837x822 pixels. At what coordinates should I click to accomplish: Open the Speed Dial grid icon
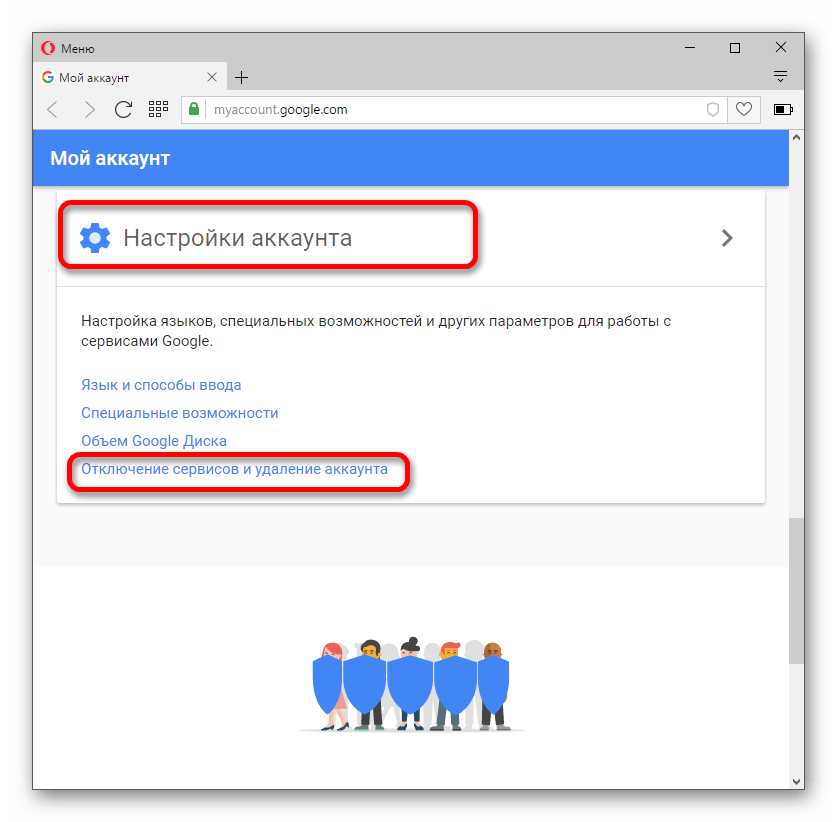point(158,109)
